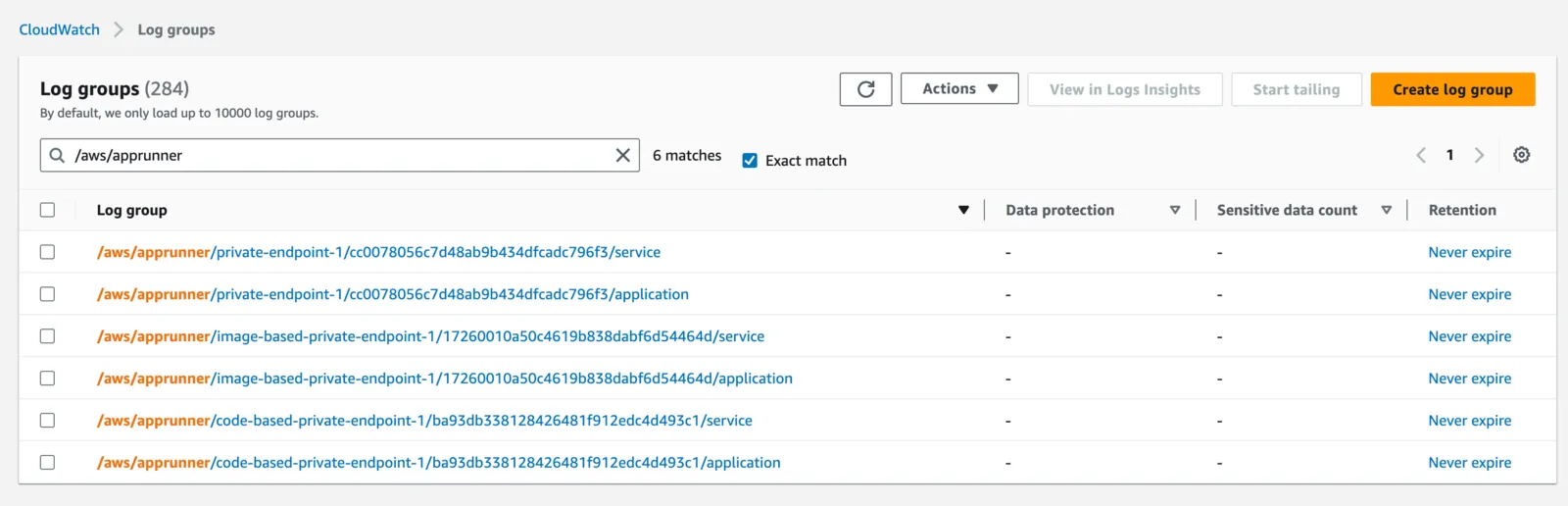Check image-based-private-endpoint-1 service row
This screenshot has width=1568, height=506.
pyautogui.click(x=47, y=336)
